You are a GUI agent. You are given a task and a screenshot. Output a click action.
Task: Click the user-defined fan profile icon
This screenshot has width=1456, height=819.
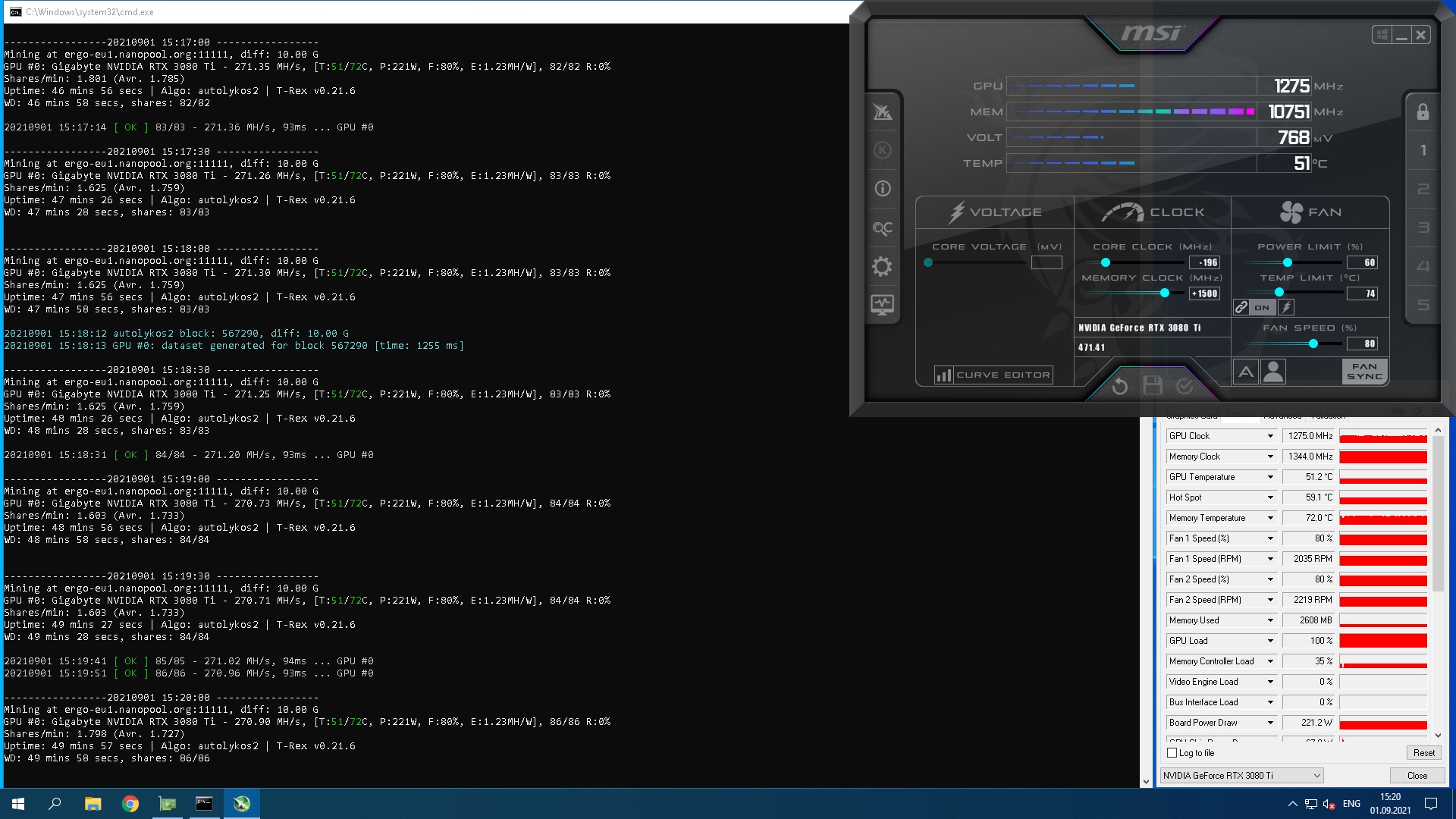pyautogui.click(x=1273, y=372)
